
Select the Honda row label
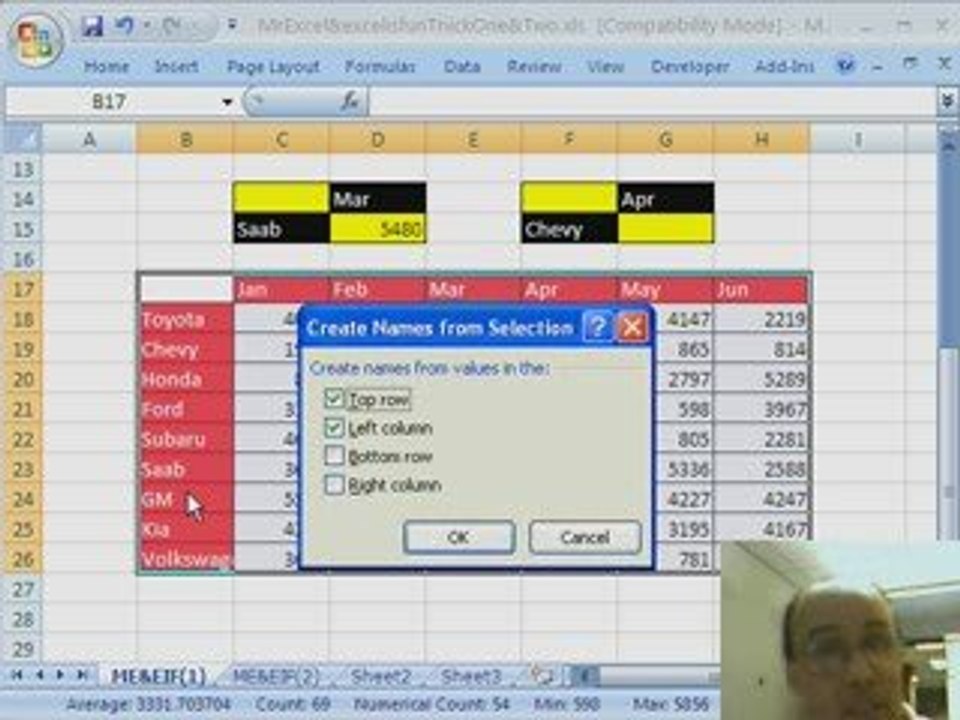[186, 379]
